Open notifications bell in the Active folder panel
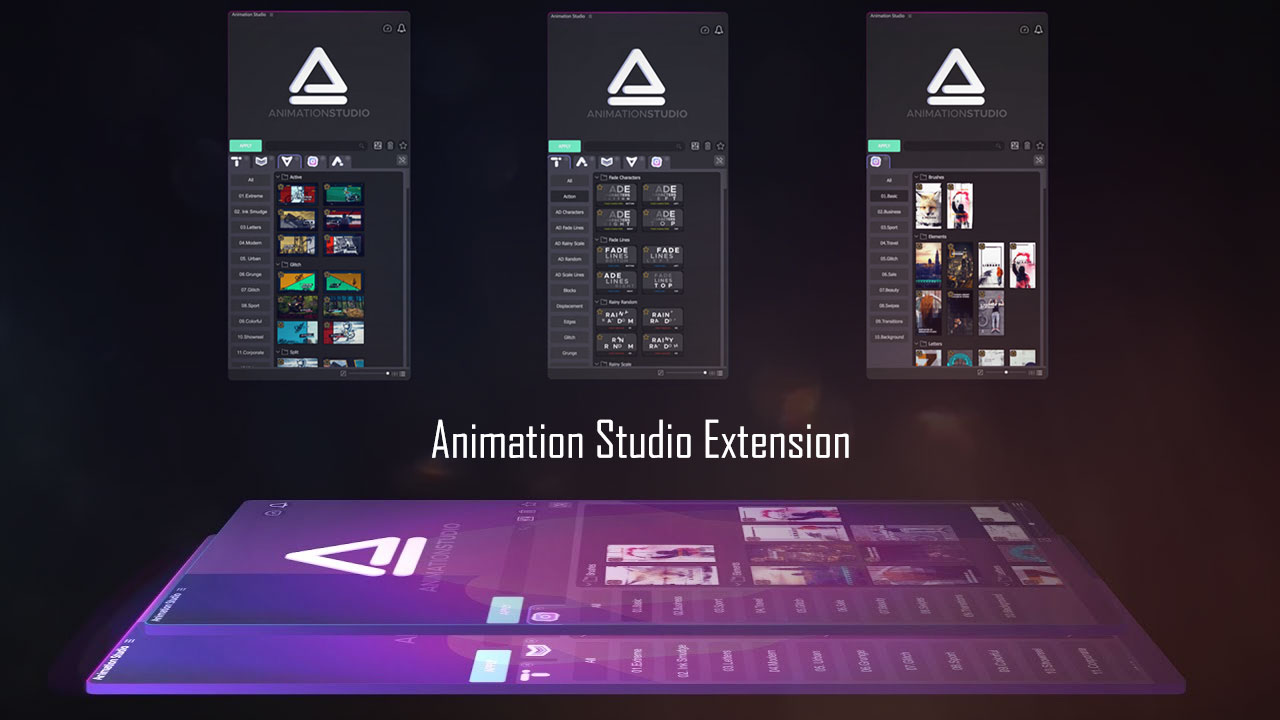 [x=402, y=29]
